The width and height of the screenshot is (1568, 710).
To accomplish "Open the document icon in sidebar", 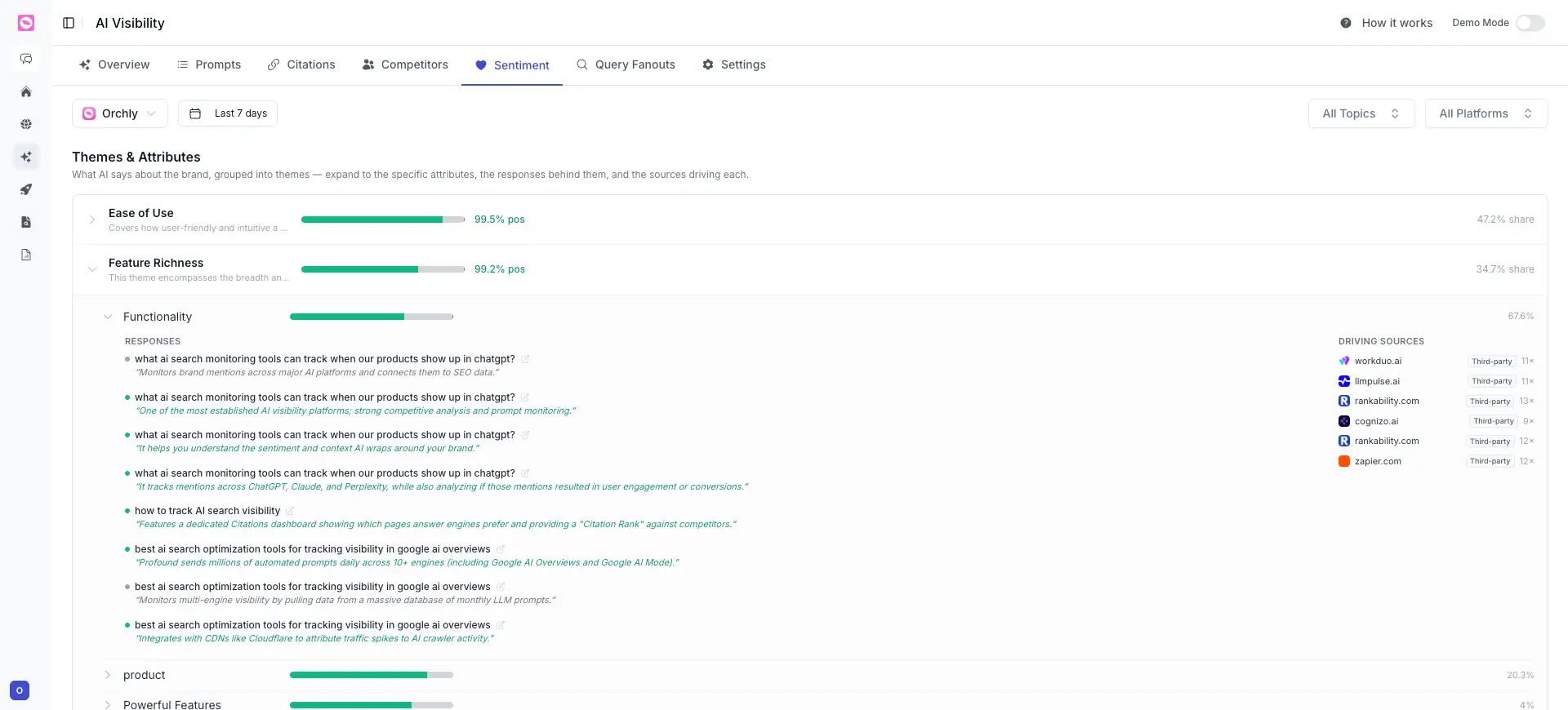I will (26, 222).
